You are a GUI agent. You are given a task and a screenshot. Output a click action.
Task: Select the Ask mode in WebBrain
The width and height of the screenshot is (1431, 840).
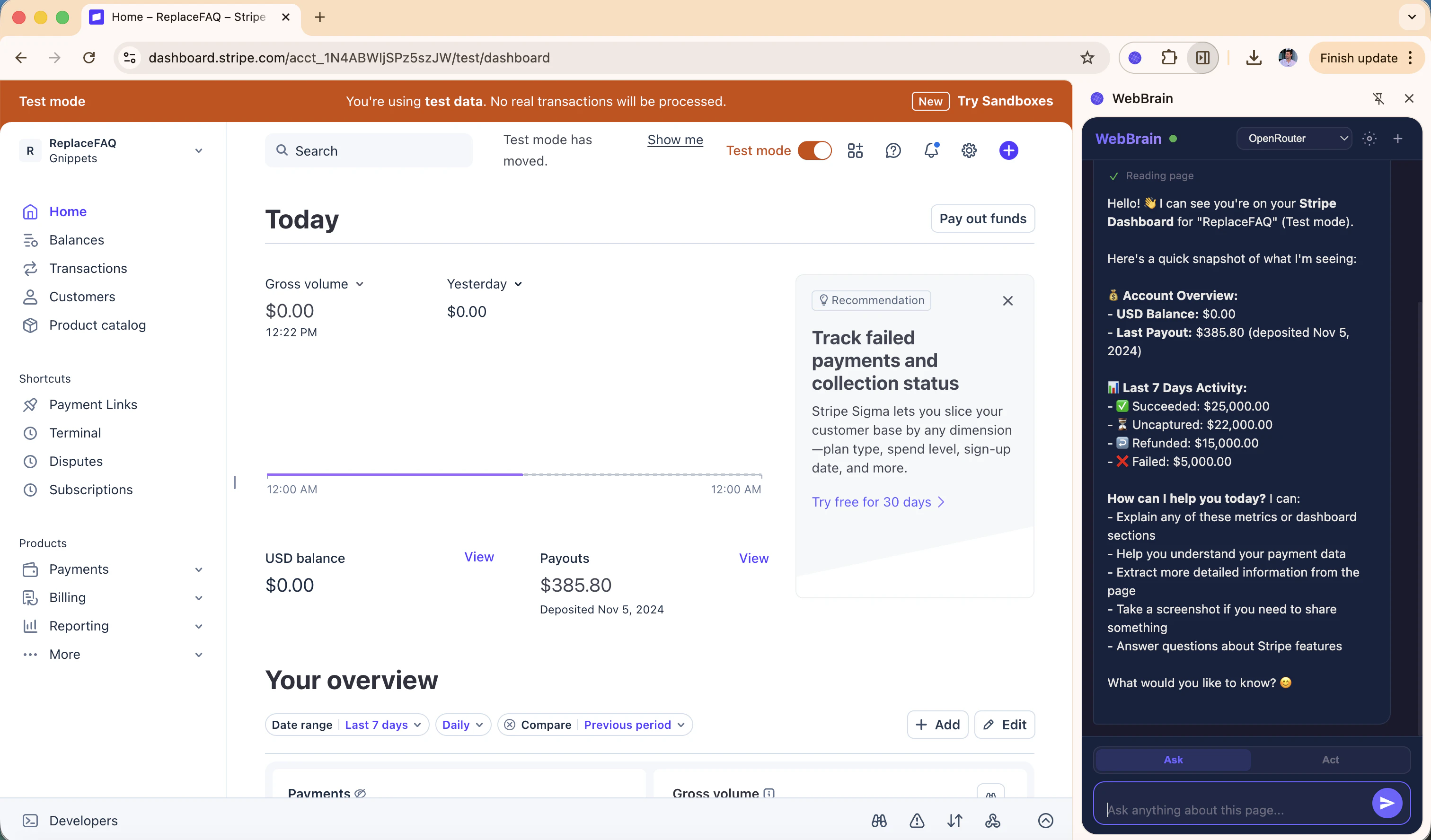click(1173, 760)
